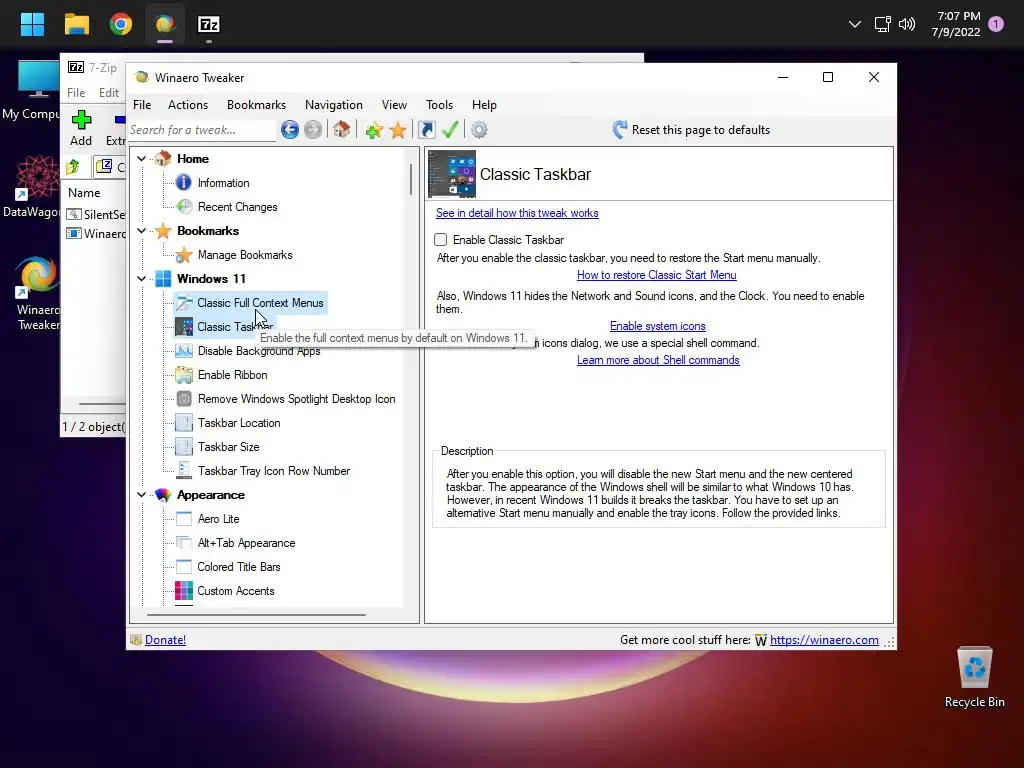Image resolution: width=1024 pixels, height=768 pixels.
Task: Open bookmarks with the orange star toolbar icon
Action: (398, 130)
